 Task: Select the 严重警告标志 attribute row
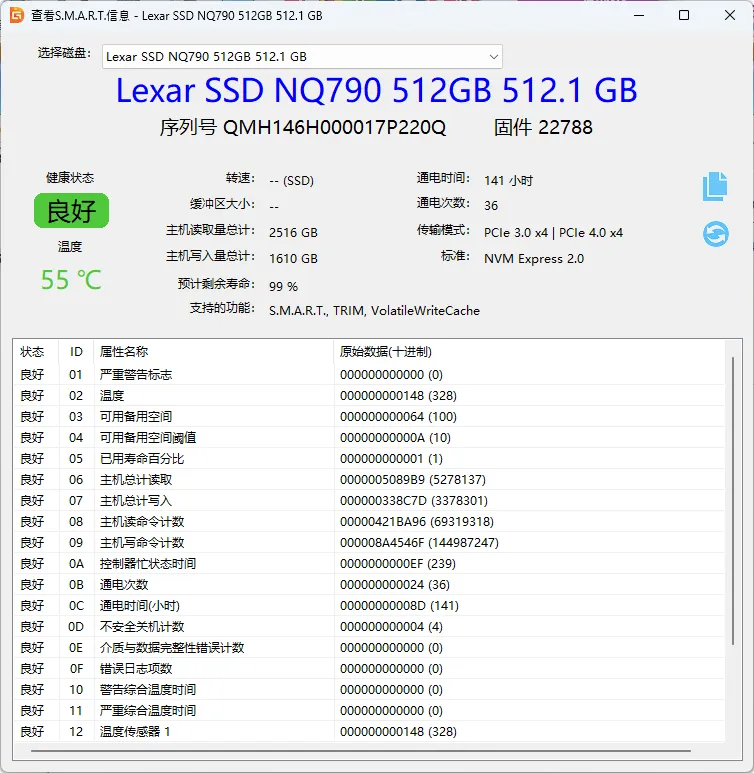[x=369, y=375]
